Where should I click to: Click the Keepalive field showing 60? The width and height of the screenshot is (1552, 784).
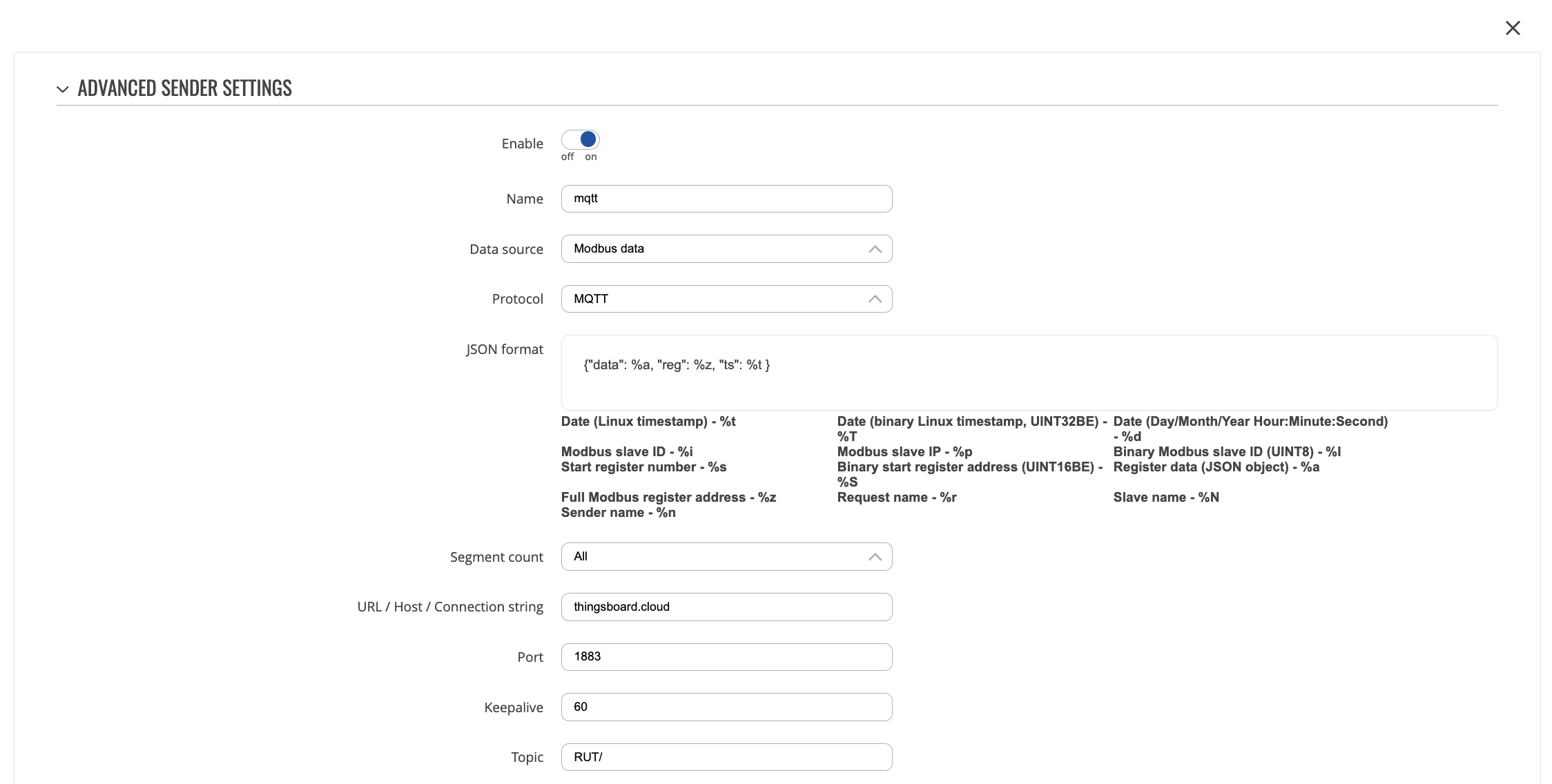[x=726, y=707]
